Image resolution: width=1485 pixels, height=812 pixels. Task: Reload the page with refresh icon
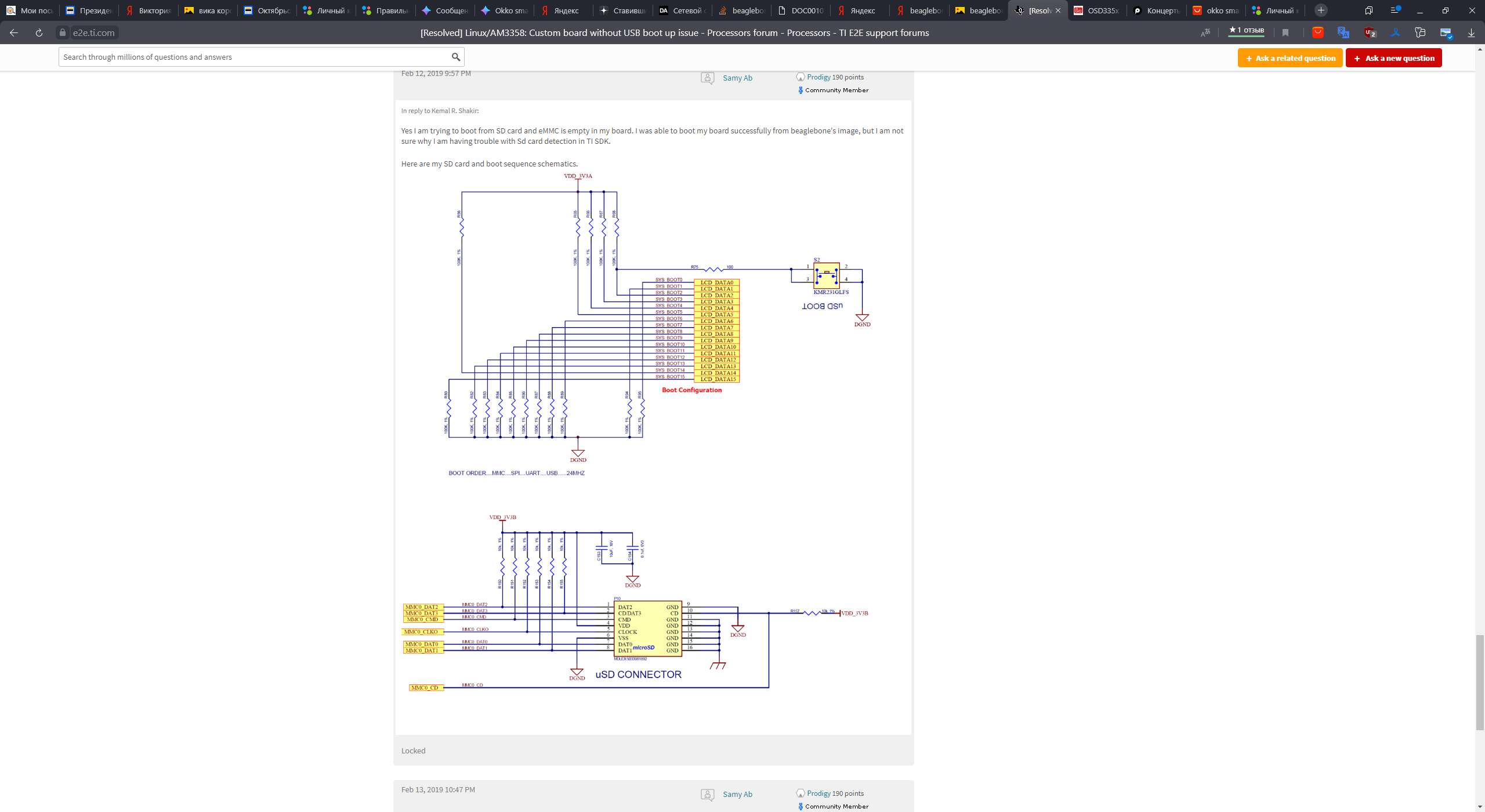coord(39,33)
